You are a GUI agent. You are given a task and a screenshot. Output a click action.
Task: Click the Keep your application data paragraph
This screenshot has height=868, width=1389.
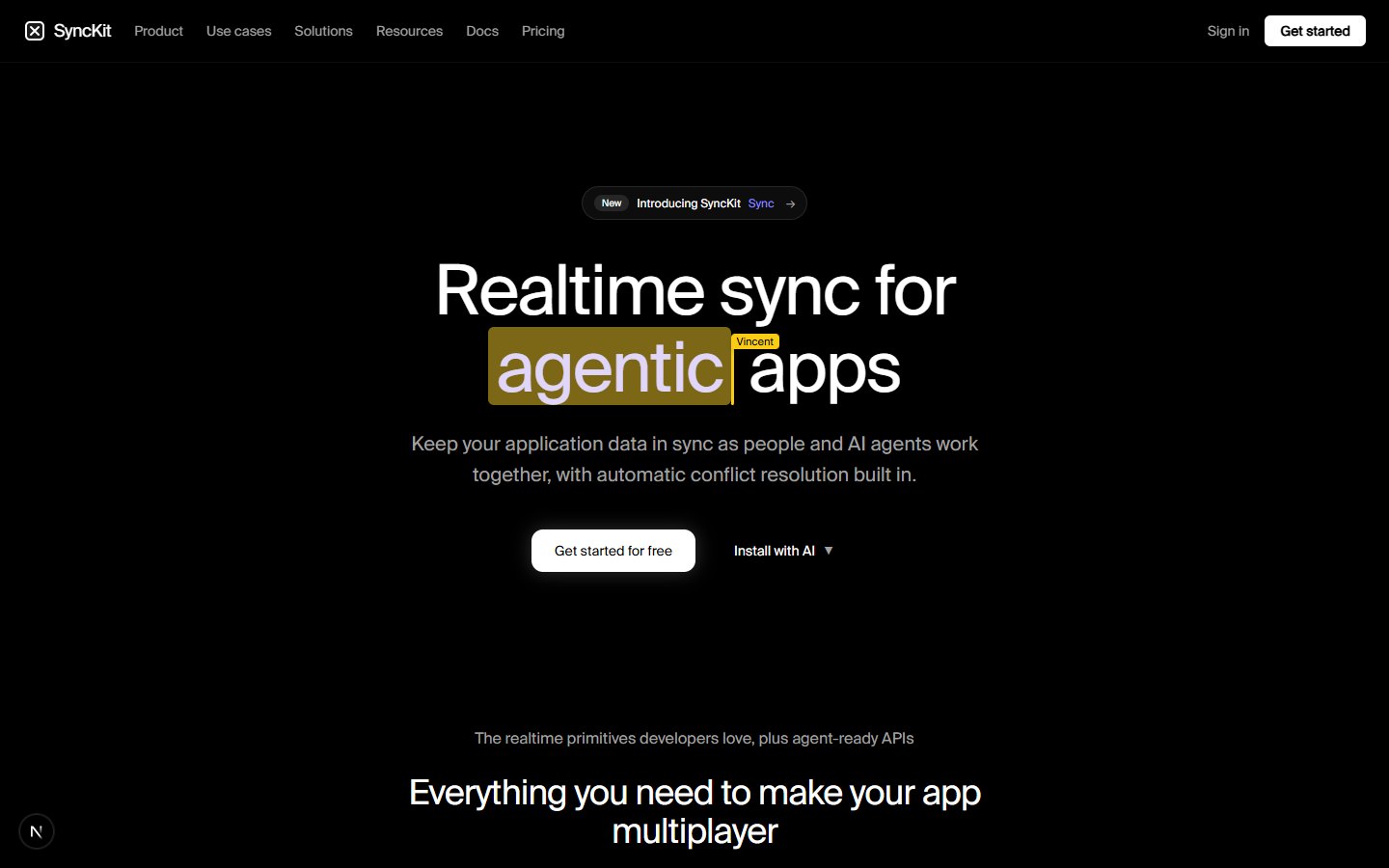click(694, 459)
